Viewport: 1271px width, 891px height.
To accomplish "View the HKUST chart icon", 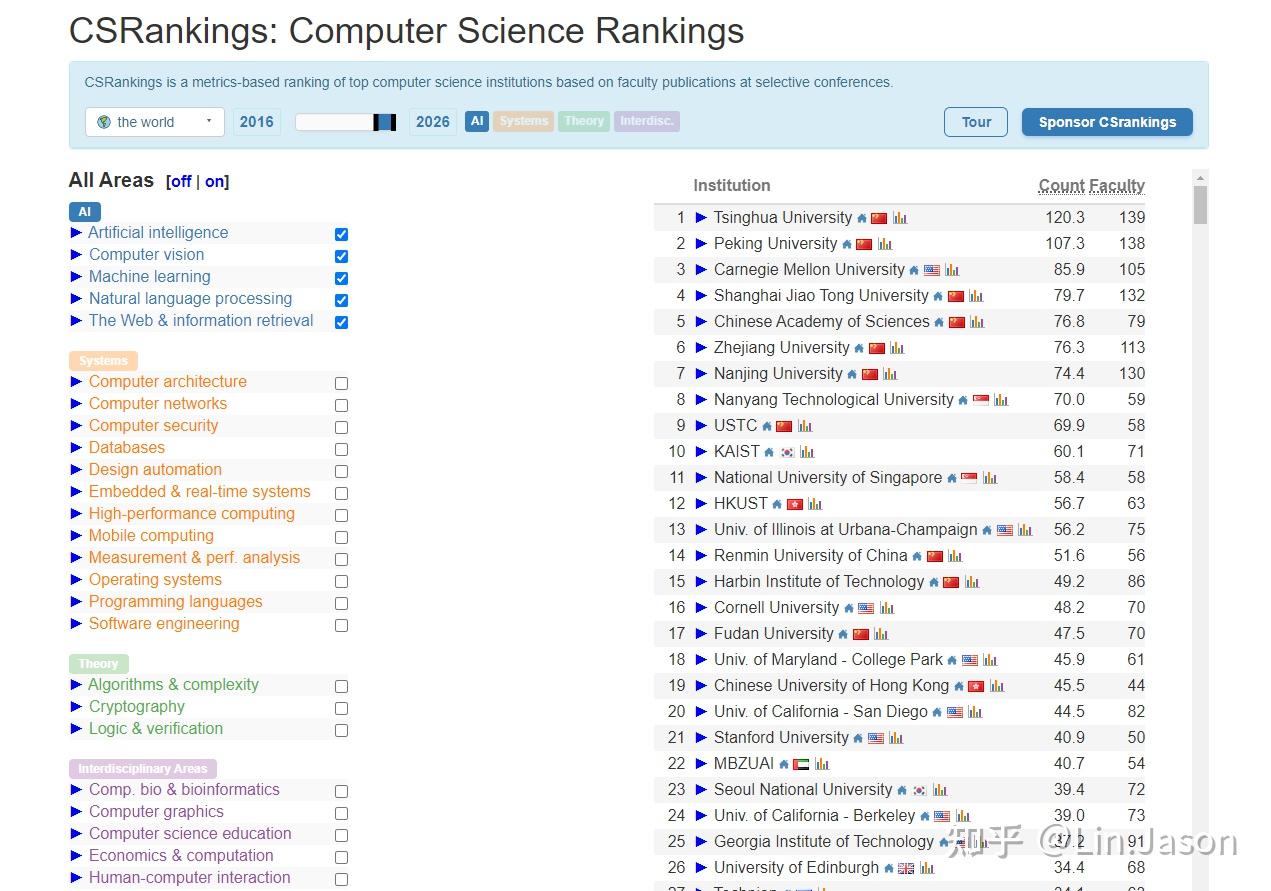I will (x=815, y=504).
